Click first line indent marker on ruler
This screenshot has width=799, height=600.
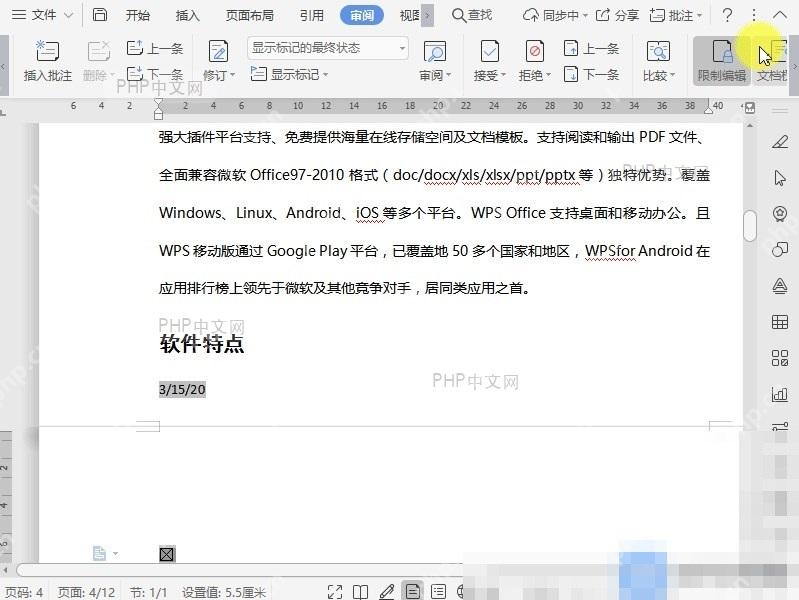pos(158,103)
